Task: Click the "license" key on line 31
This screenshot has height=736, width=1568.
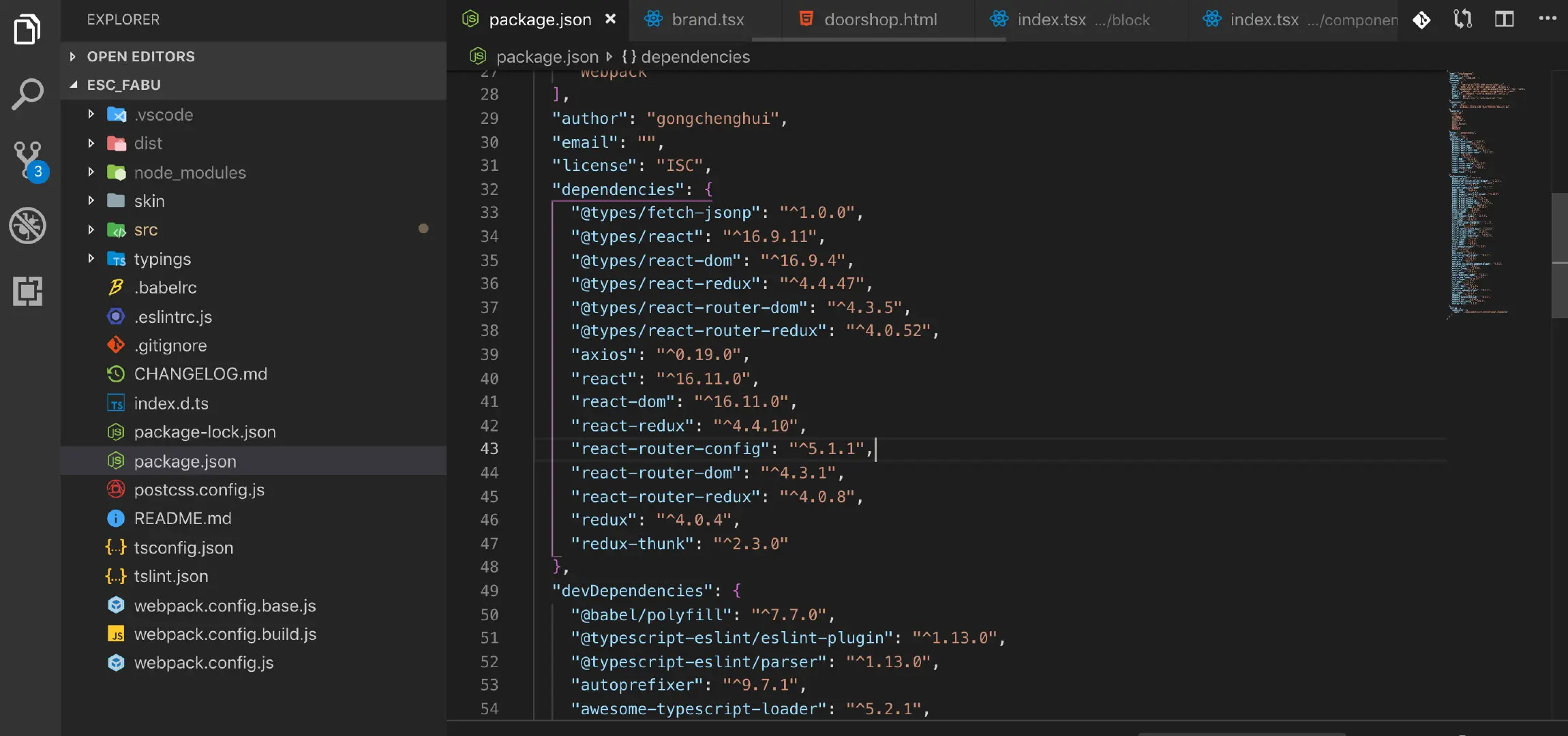Action: coord(594,166)
